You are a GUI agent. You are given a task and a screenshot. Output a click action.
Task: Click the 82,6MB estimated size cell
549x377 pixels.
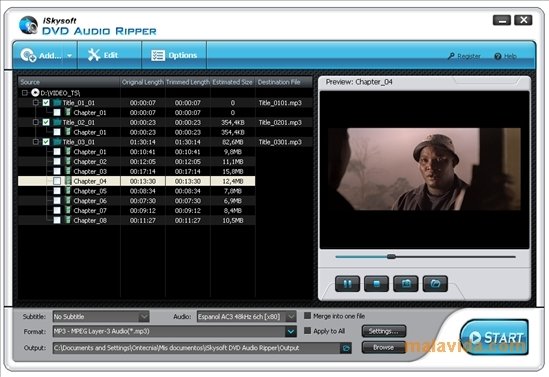tap(232, 142)
